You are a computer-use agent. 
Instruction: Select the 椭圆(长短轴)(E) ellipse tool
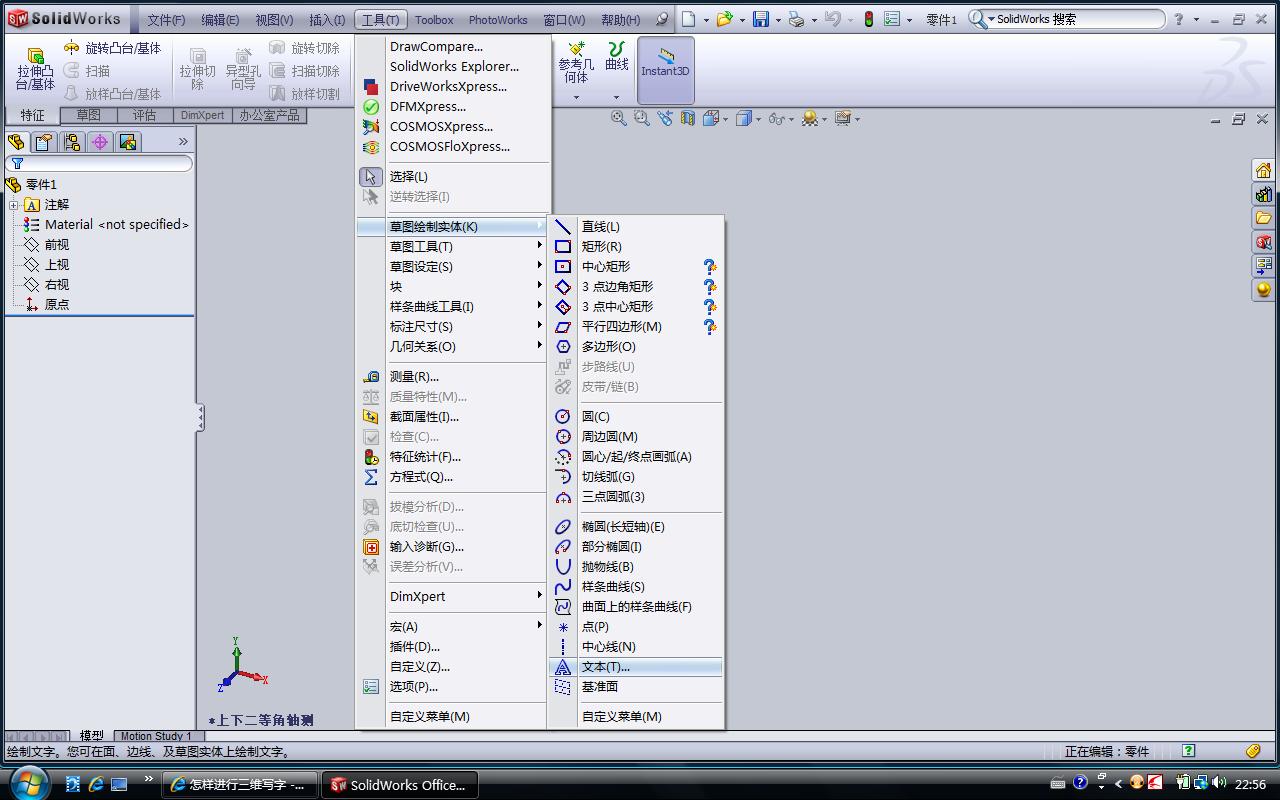point(636,527)
